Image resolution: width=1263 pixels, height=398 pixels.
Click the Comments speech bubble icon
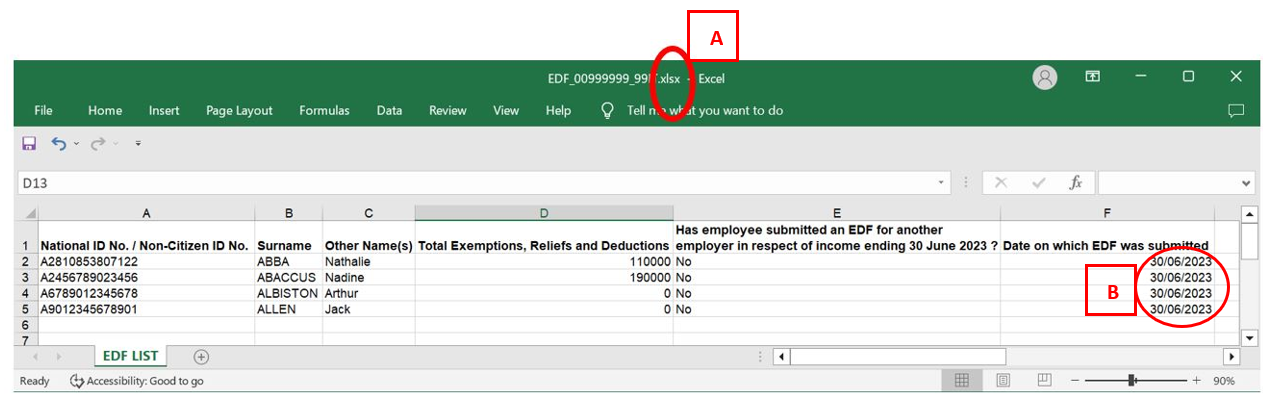(x=1236, y=111)
